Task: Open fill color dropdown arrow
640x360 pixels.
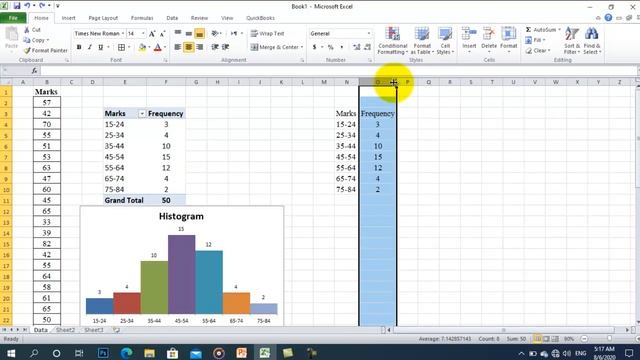Action: [149, 47]
